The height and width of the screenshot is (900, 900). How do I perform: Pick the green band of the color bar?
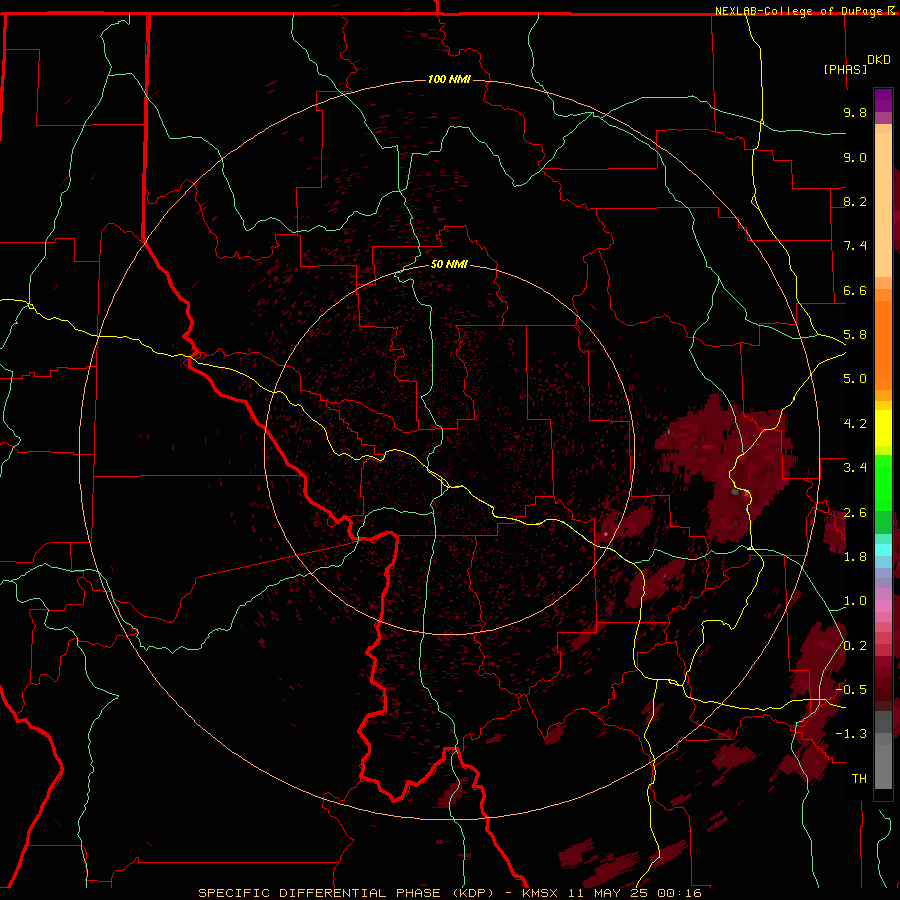883,482
